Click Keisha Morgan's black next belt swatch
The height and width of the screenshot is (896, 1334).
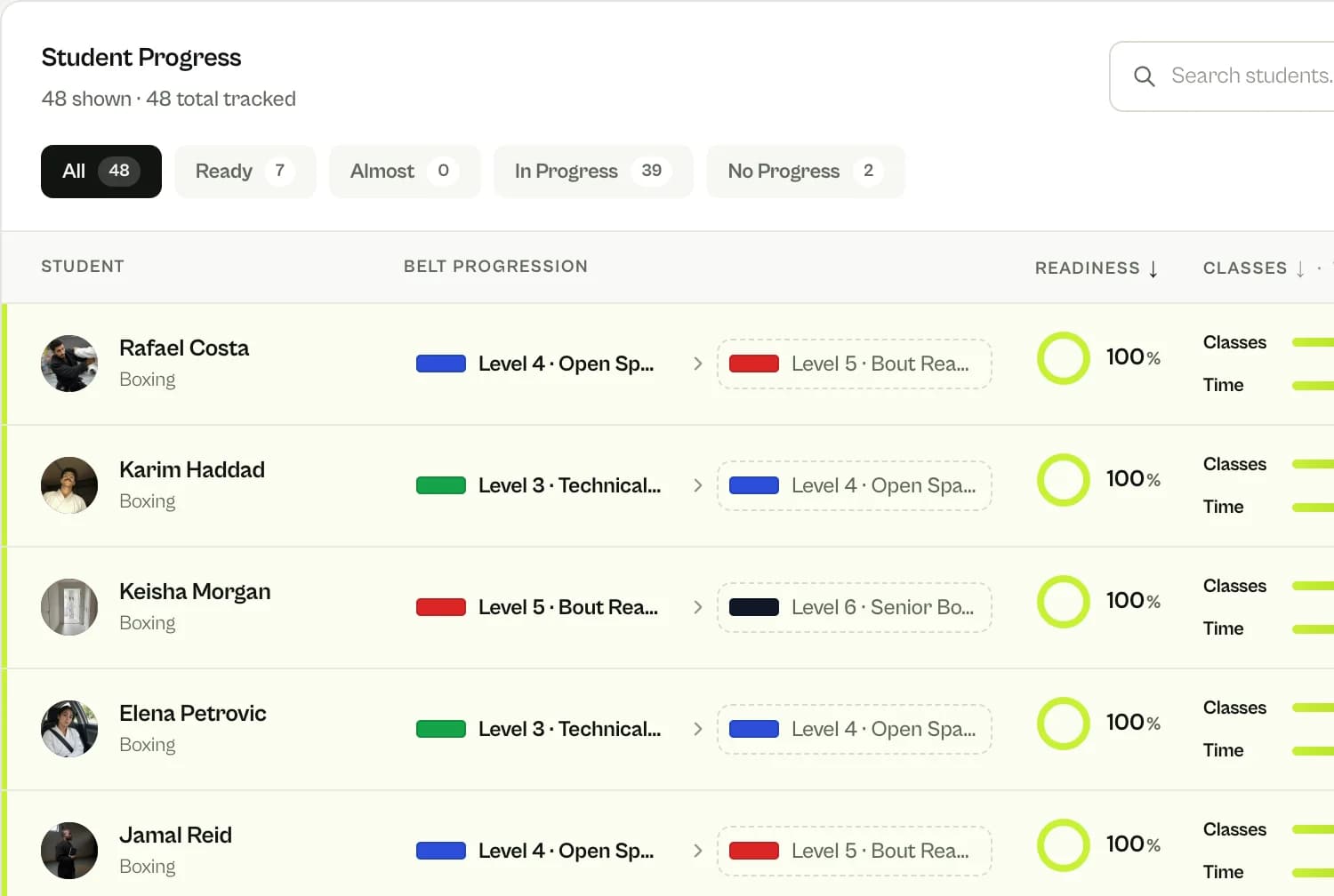[x=754, y=607]
